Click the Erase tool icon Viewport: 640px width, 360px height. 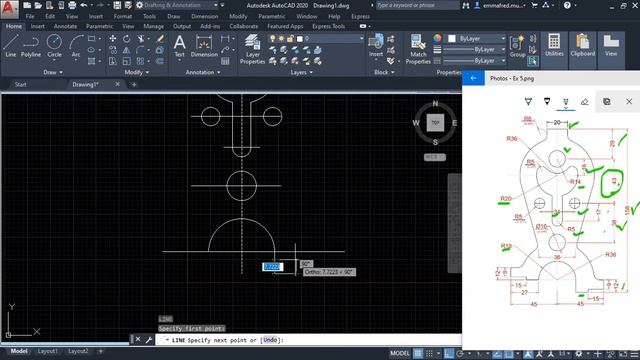[160, 38]
